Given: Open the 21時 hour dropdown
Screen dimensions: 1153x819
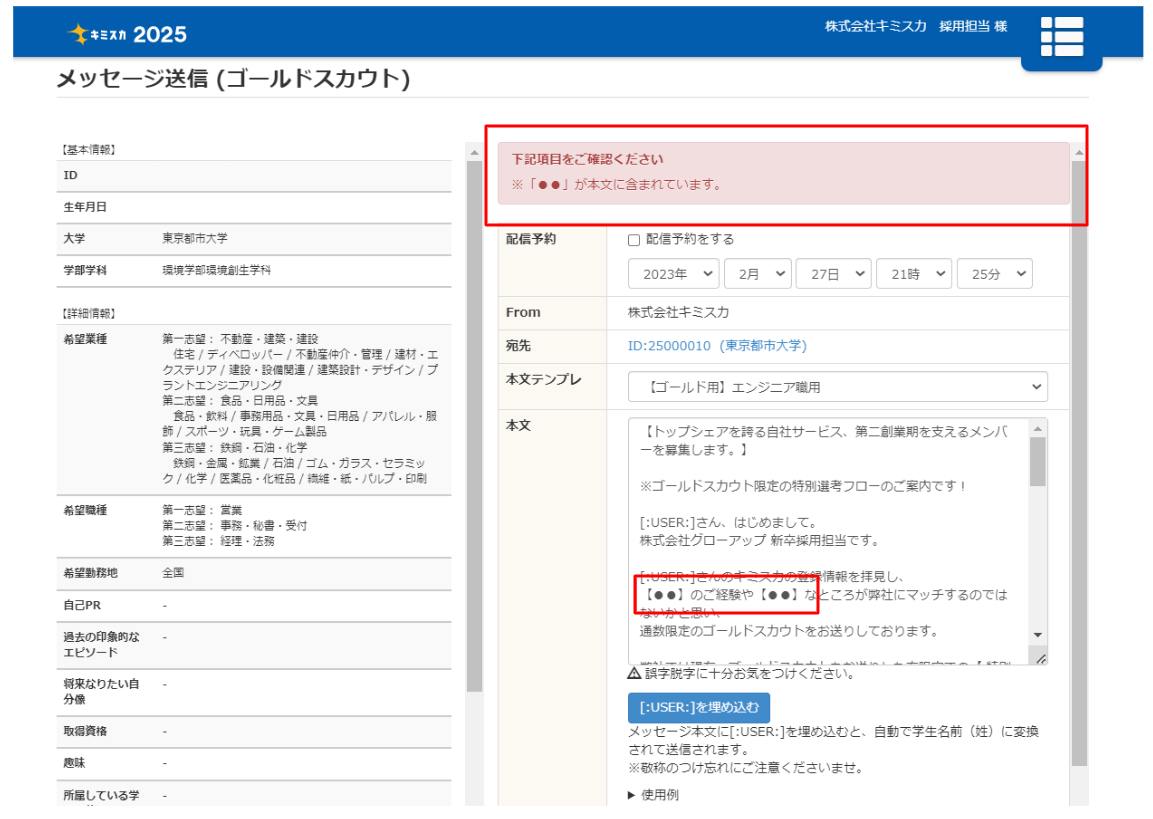Looking at the screenshot, I should 914,274.
